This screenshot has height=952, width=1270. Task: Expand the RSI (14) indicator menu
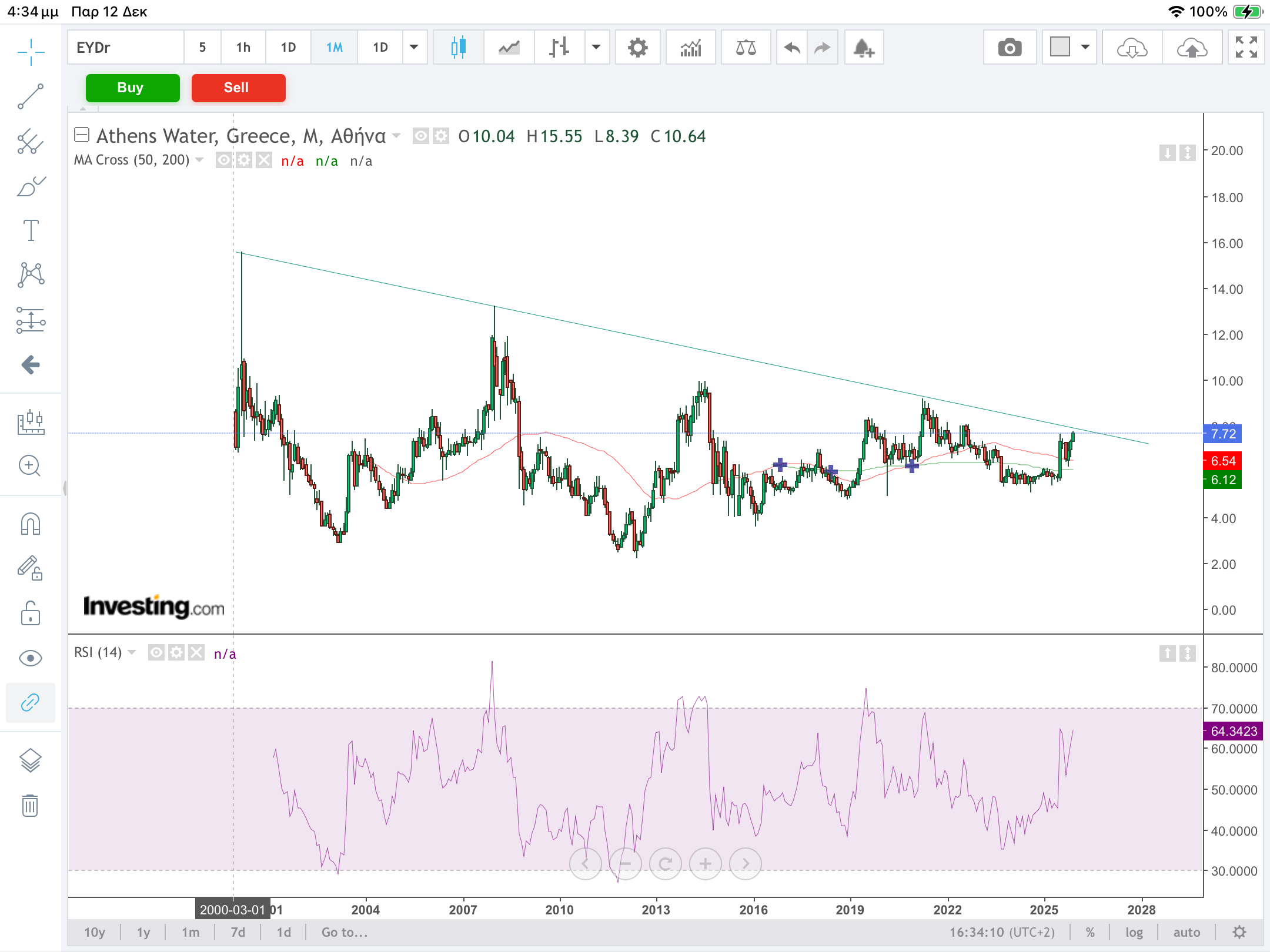132,652
